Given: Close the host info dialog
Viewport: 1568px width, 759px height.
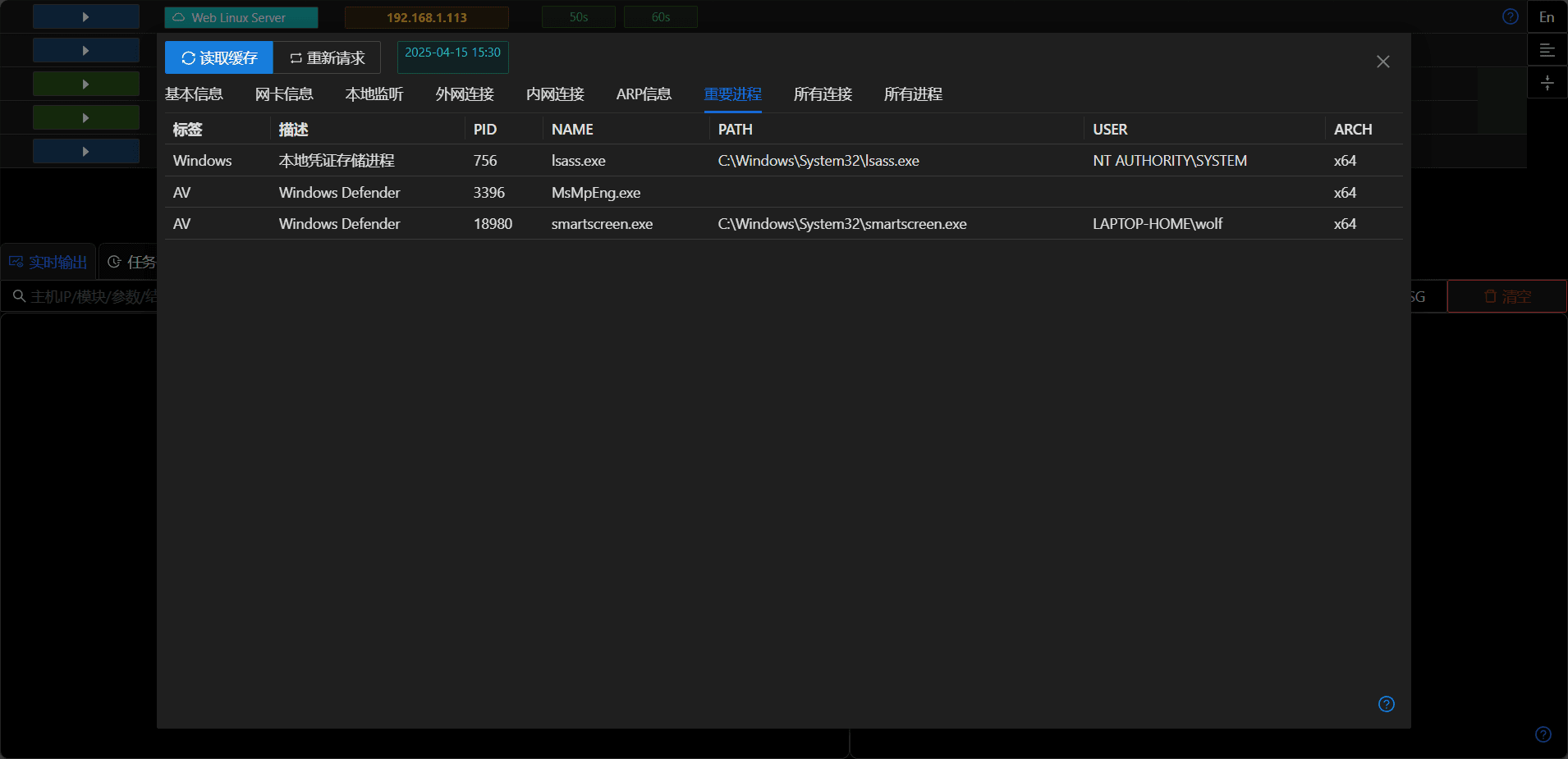Looking at the screenshot, I should pos(1383,62).
